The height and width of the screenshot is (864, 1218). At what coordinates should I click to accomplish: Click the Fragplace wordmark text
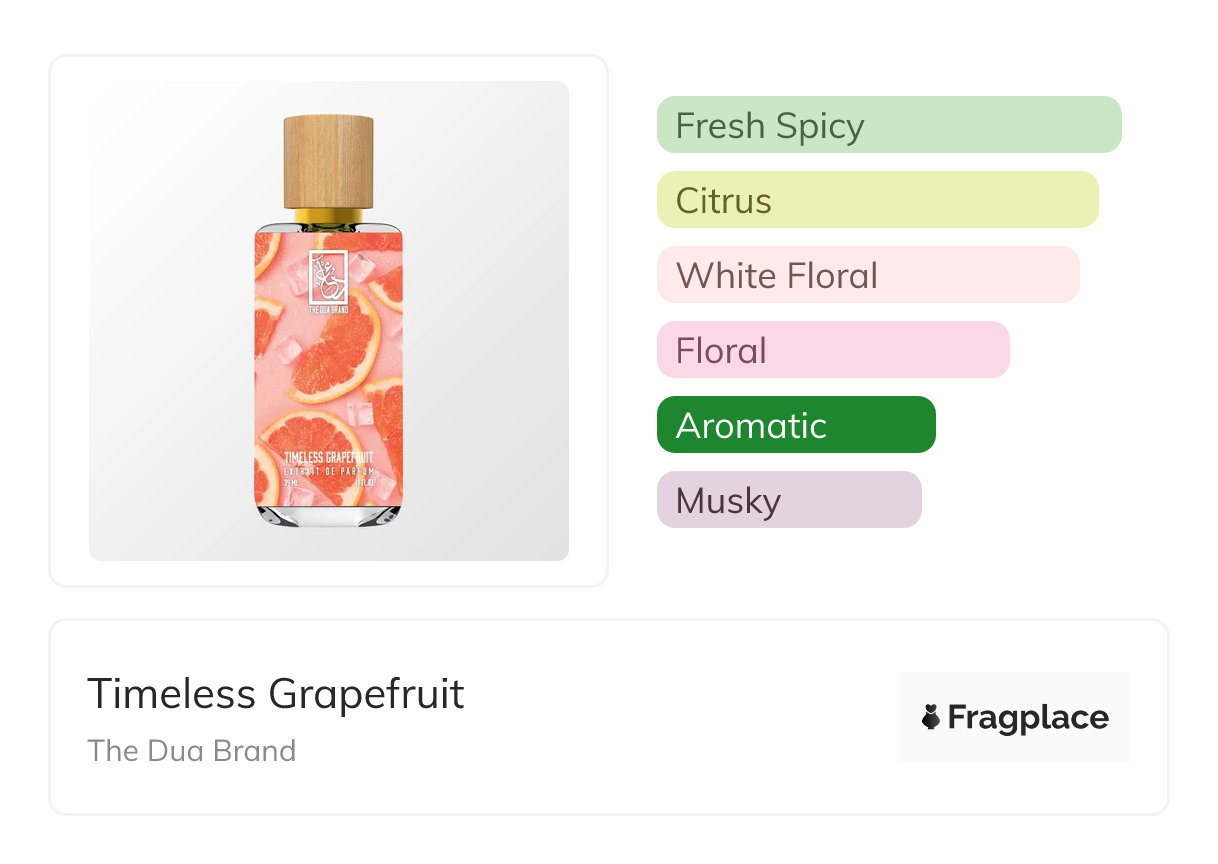click(1028, 717)
